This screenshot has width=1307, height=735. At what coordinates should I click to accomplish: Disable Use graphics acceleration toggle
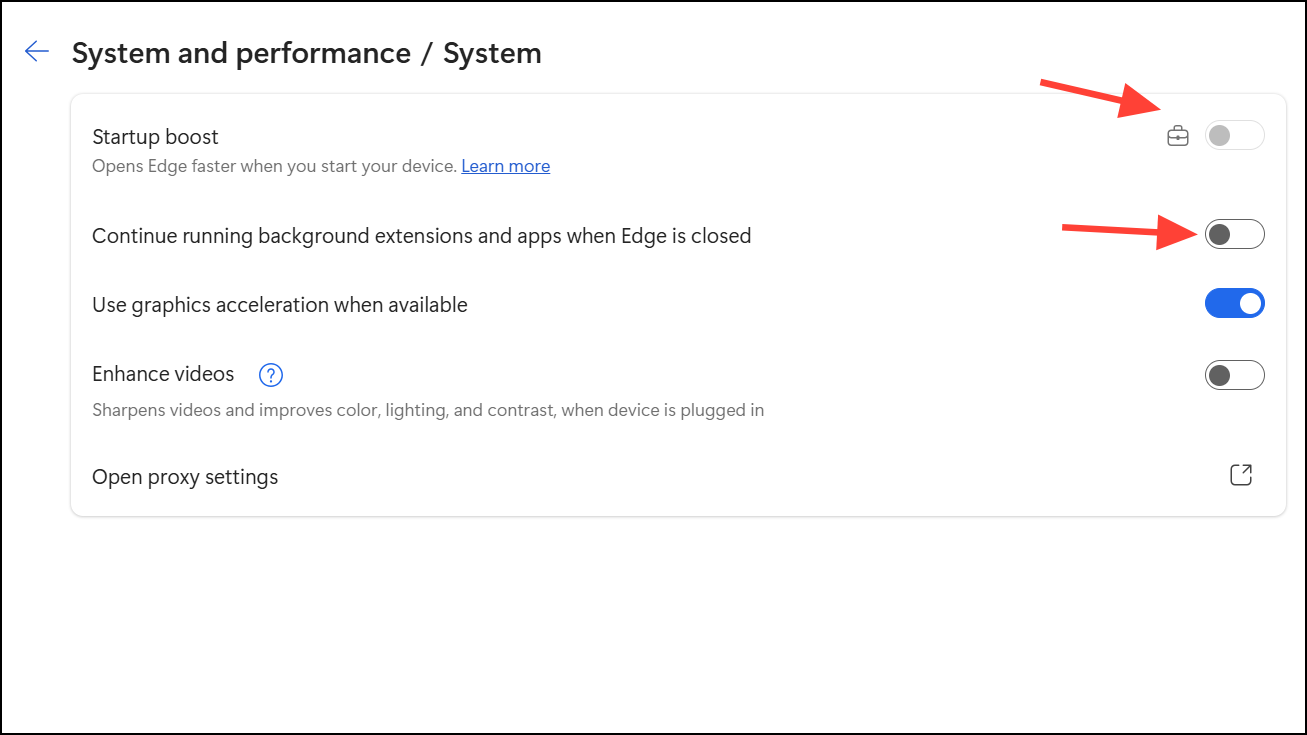pyautogui.click(x=1234, y=304)
